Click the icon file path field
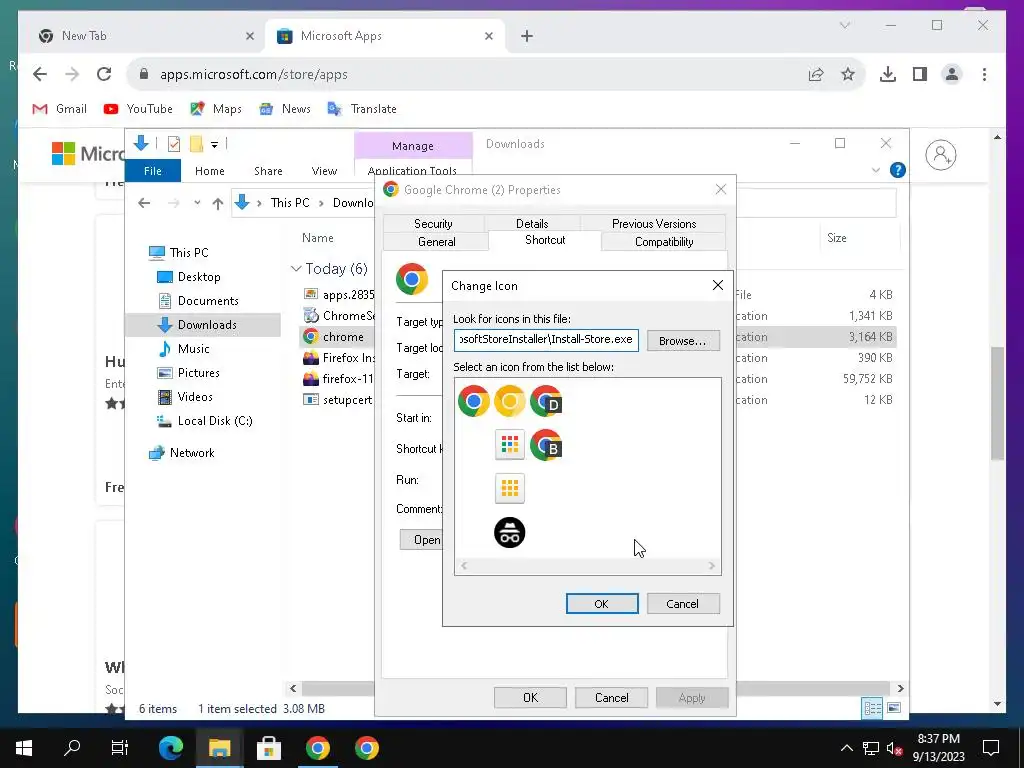The width and height of the screenshot is (1024, 768). [x=546, y=340]
